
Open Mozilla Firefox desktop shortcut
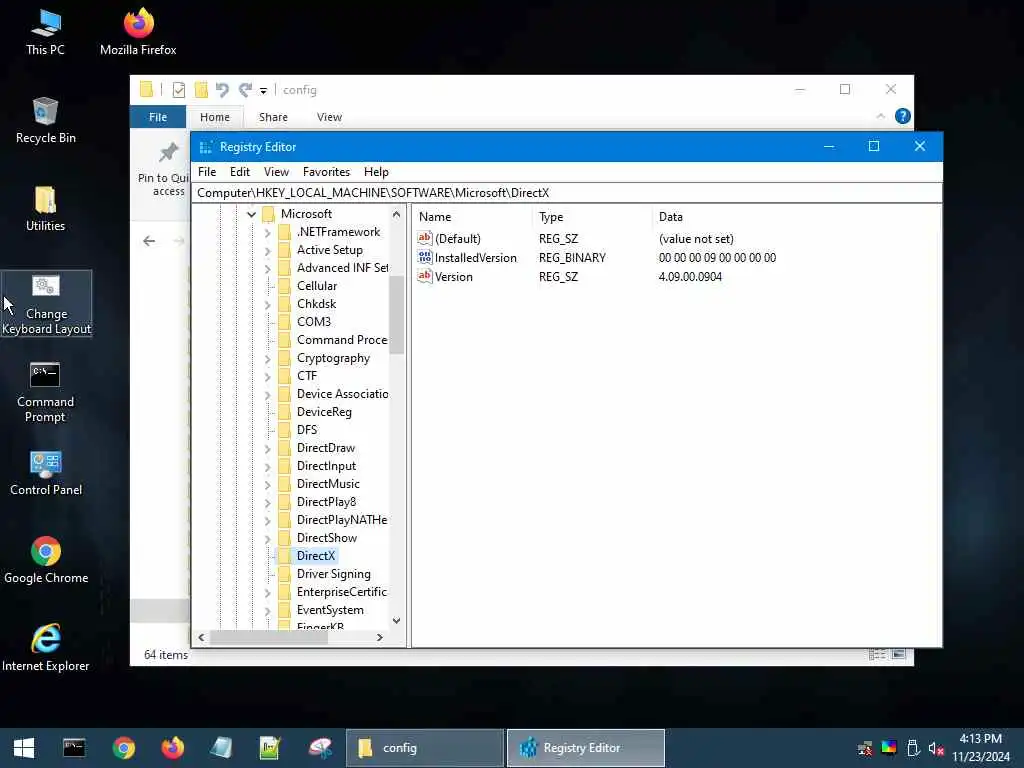[x=138, y=33]
